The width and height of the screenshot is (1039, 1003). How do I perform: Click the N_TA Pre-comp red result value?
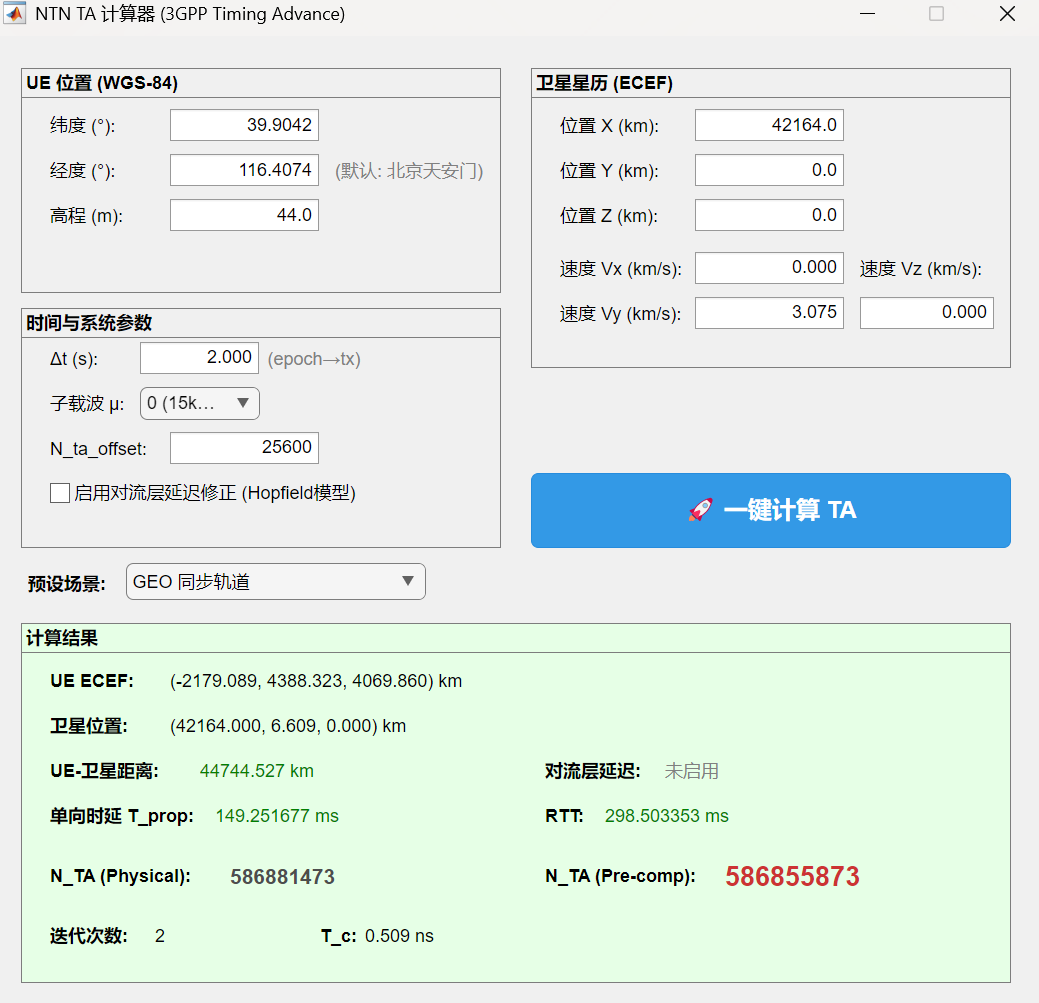click(792, 875)
